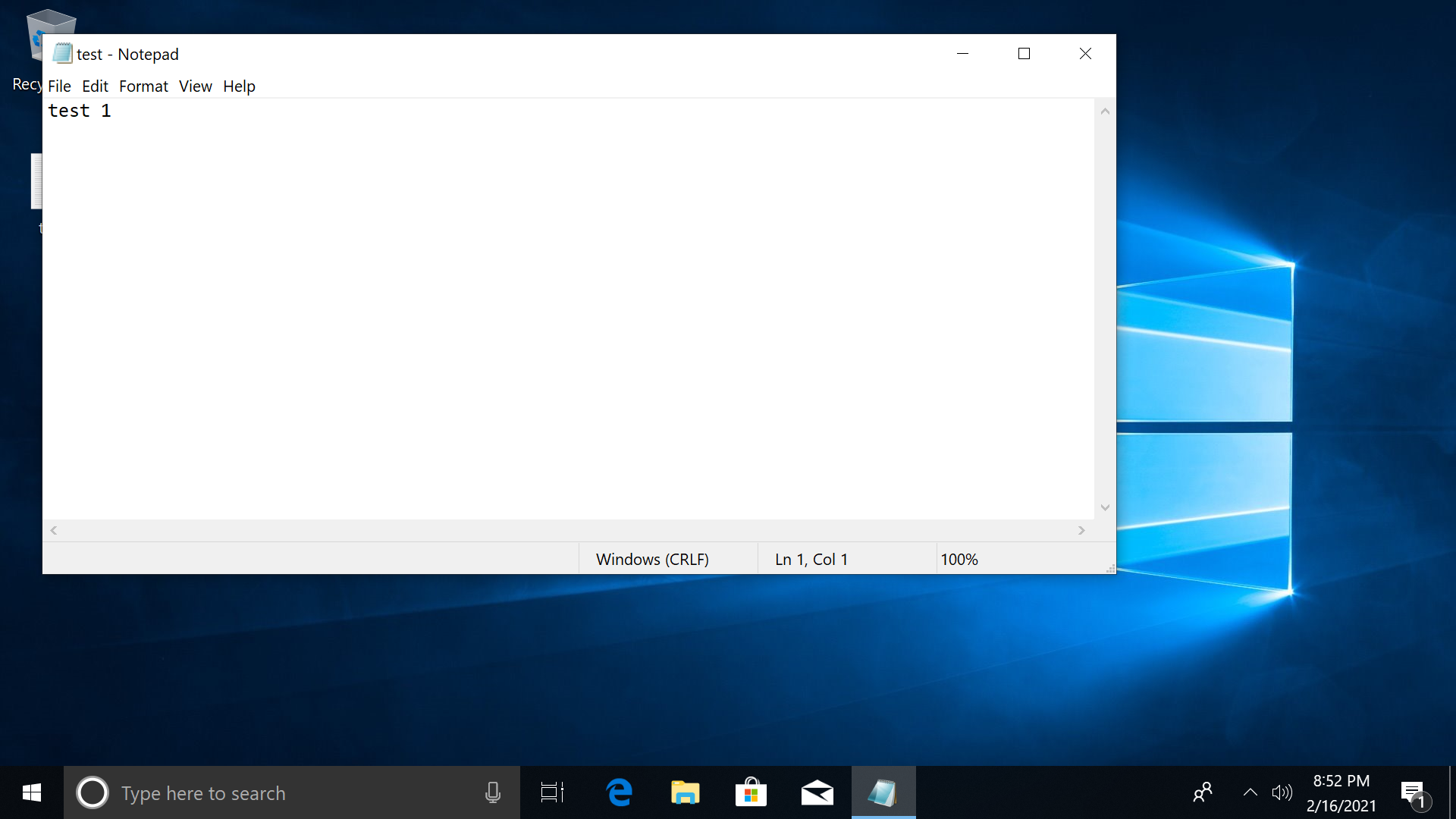The height and width of the screenshot is (819, 1456).
Task: Open the Mail app from the taskbar
Action: point(817,792)
